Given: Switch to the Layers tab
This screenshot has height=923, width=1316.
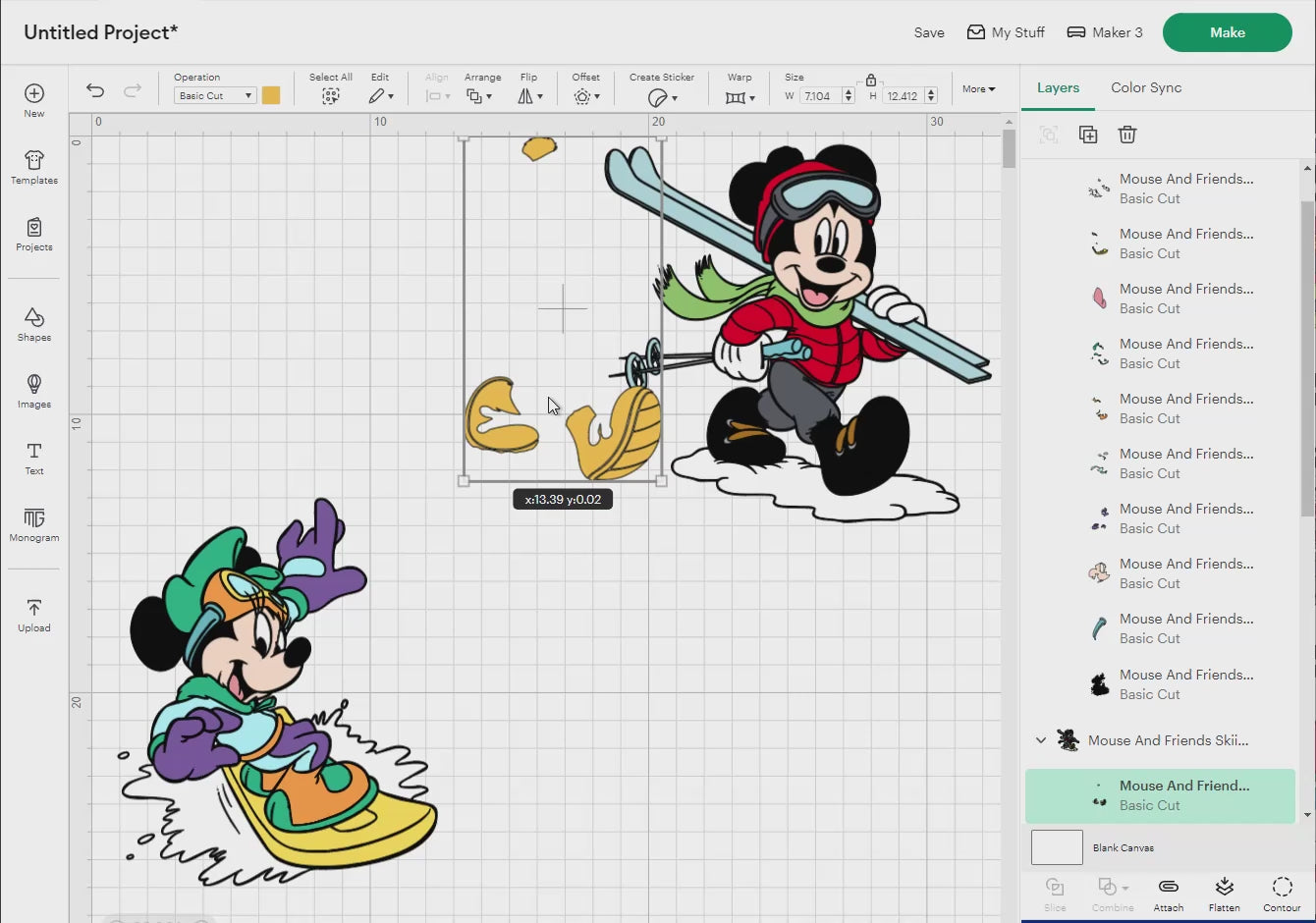Looking at the screenshot, I should (1058, 87).
